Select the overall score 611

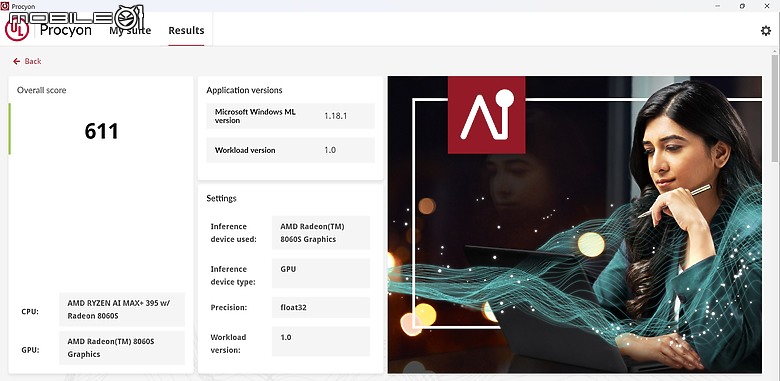point(101,131)
